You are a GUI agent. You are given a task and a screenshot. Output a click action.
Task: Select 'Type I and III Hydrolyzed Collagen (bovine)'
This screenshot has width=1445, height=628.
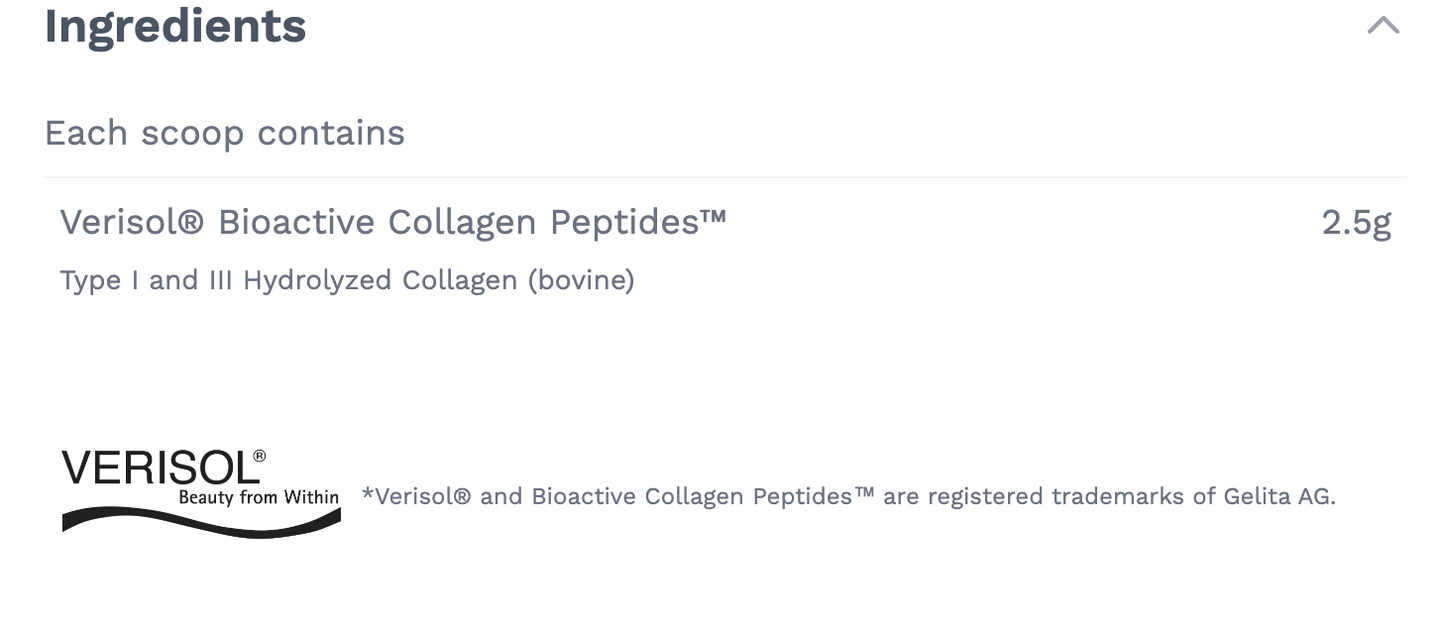[x=347, y=280]
